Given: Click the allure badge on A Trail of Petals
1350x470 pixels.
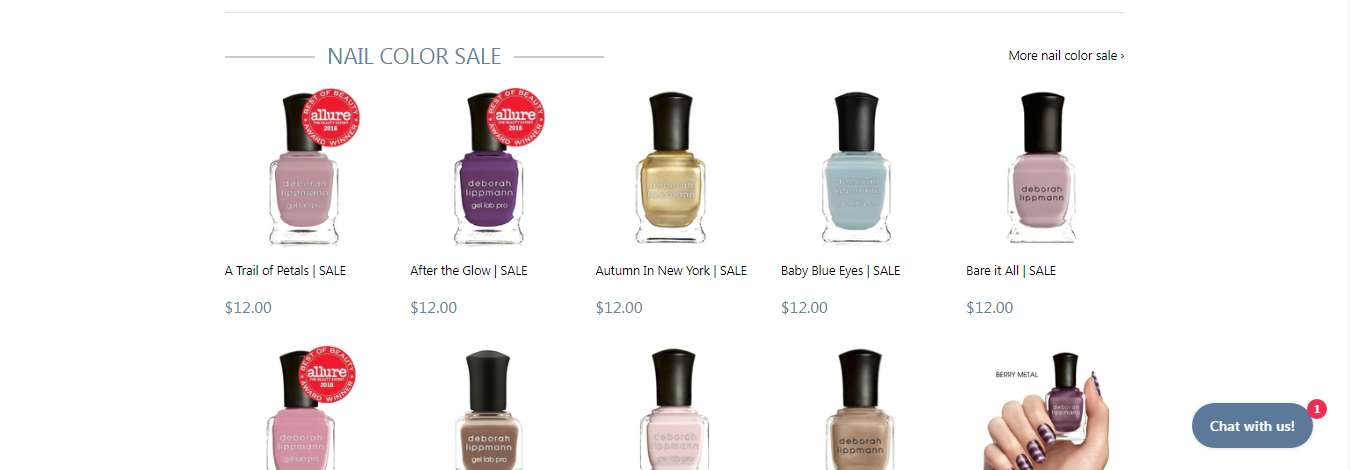Looking at the screenshot, I should 330,116.
